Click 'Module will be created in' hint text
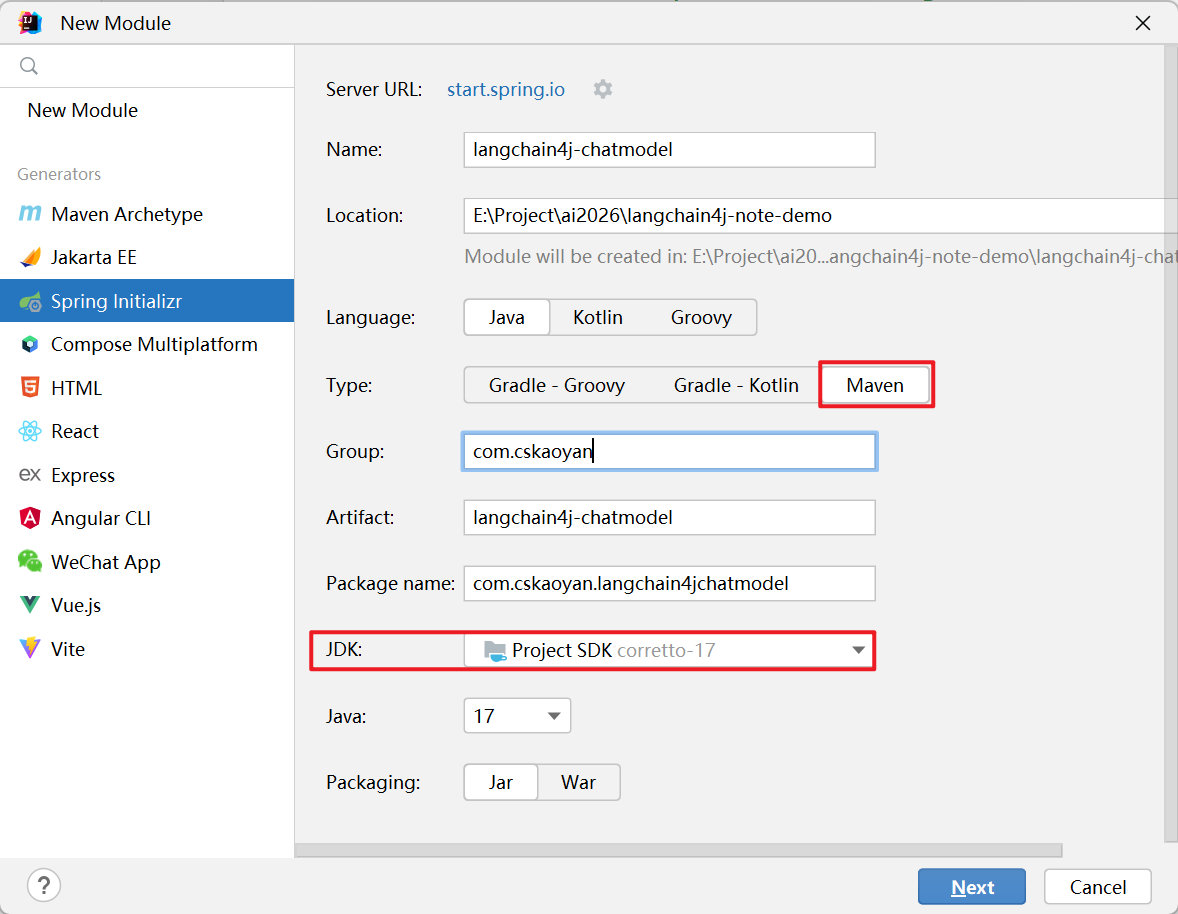 pos(820,257)
